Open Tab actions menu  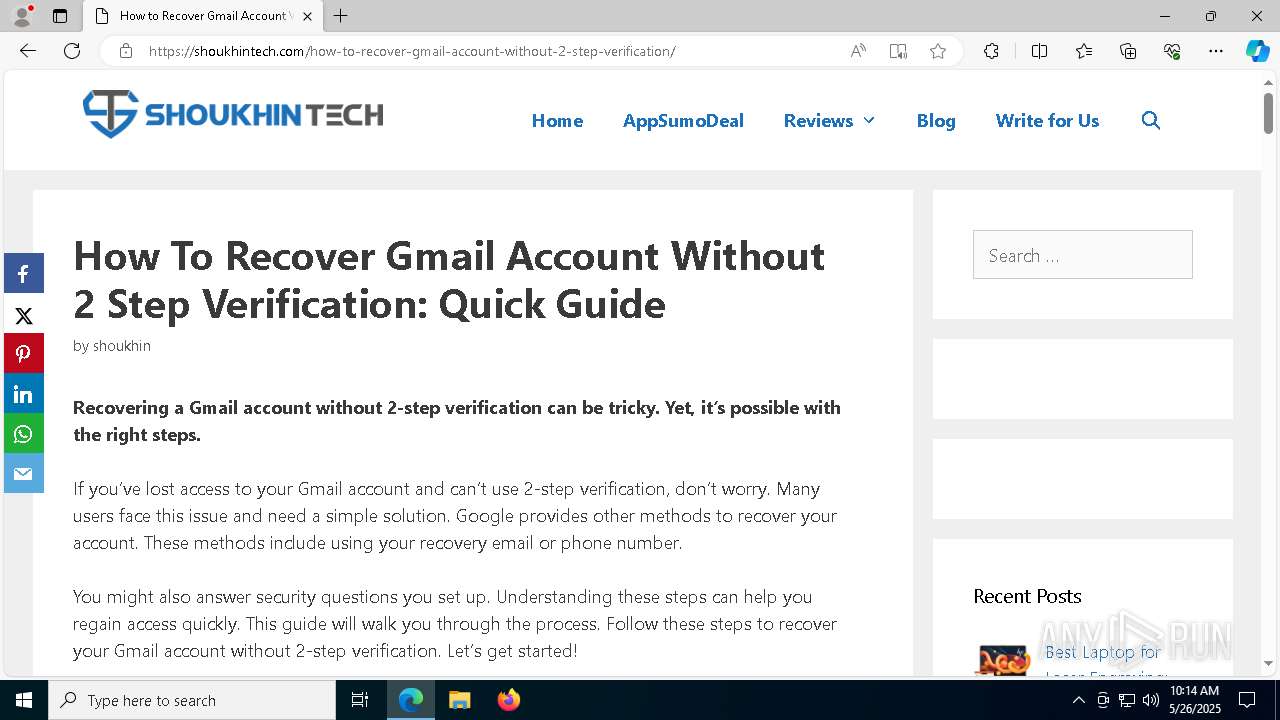(x=60, y=16)
